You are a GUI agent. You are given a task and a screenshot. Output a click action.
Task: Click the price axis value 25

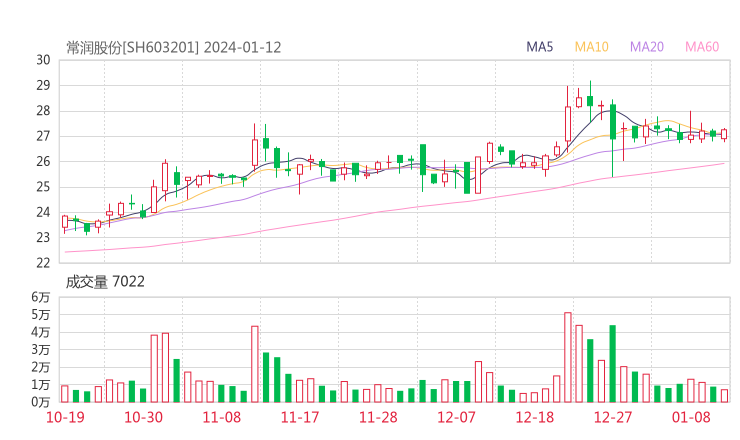tap(43, 187)
